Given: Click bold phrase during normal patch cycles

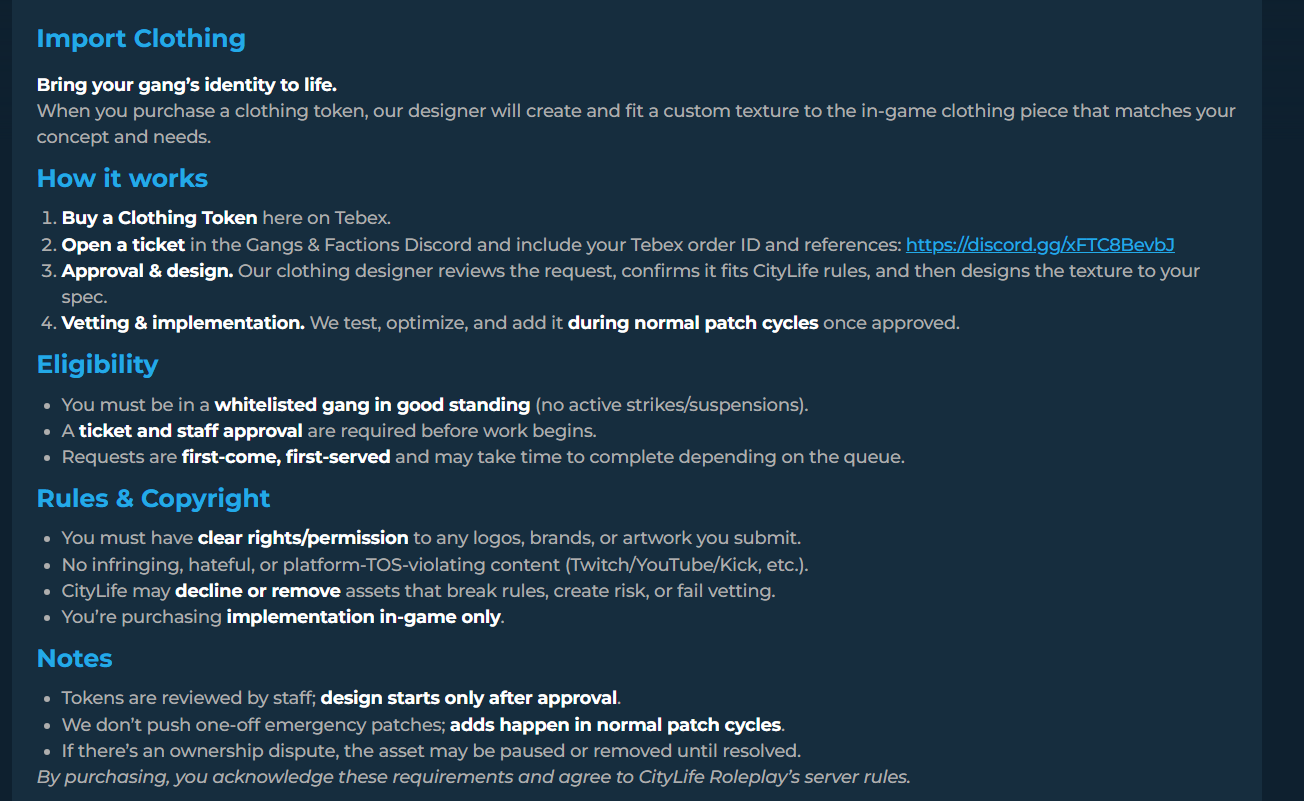Looking at the screenshot, I should click(693, 324).
